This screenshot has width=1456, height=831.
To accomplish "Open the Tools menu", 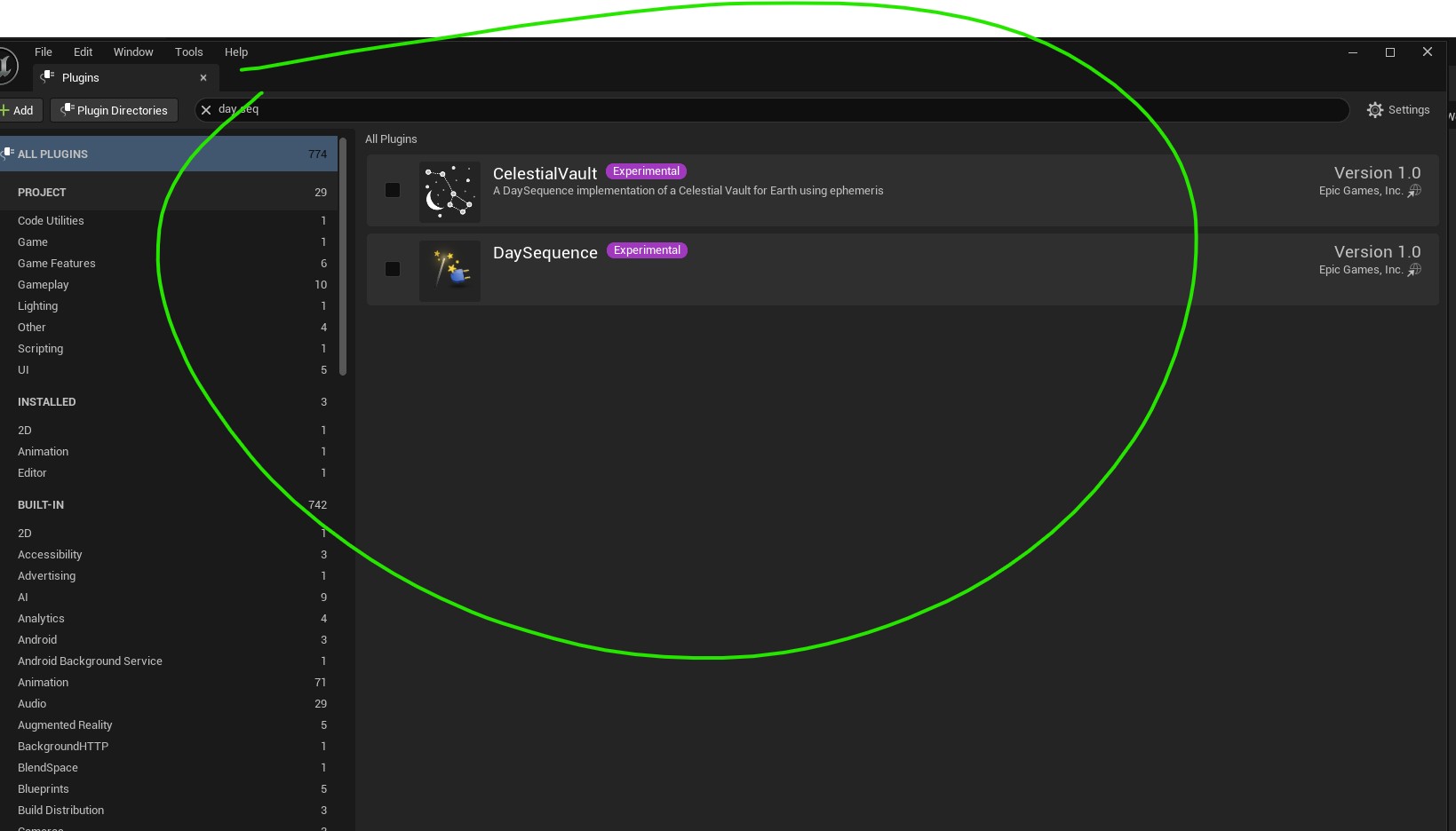I will pyautogui.click(x=189, y=52).
